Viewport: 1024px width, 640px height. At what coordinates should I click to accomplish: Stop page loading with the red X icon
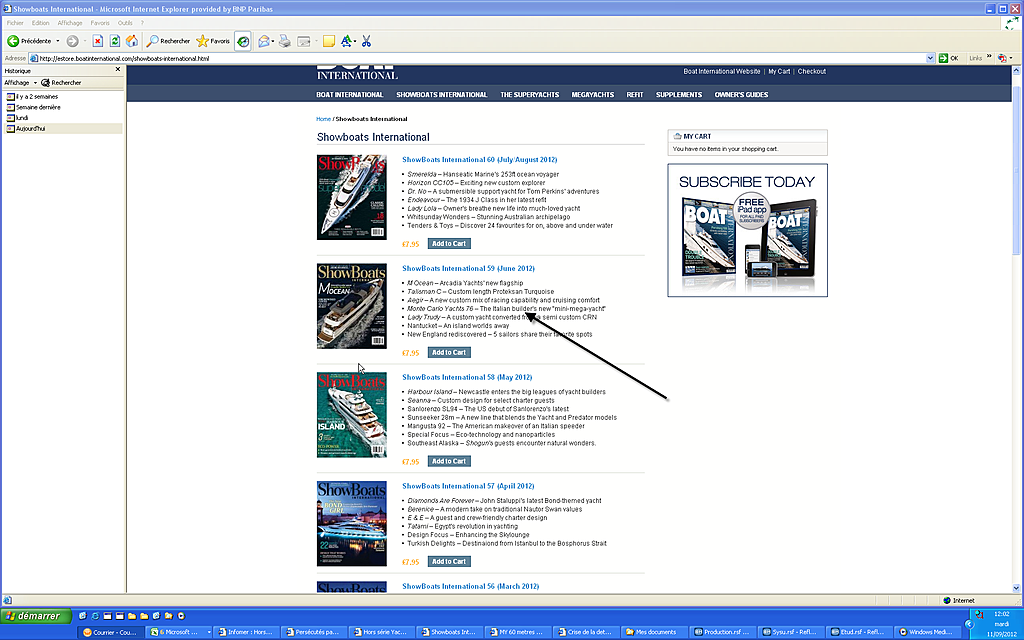click(97, 41)
